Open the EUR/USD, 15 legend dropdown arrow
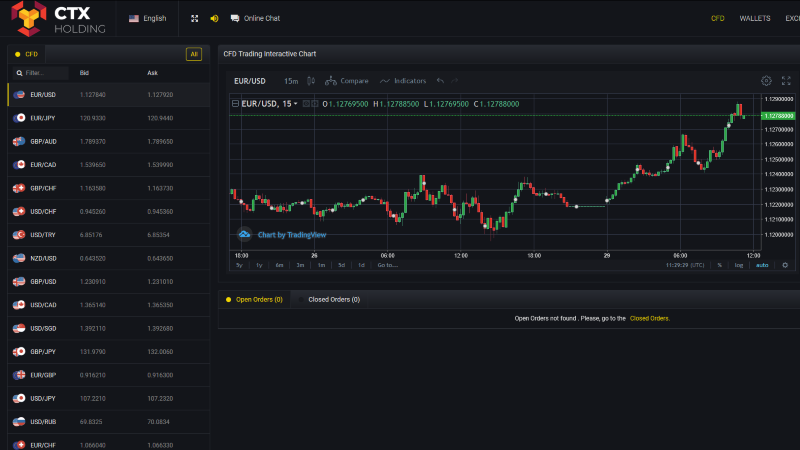Image resolution: width=800 pixels, height=450 pixels. 295,104
